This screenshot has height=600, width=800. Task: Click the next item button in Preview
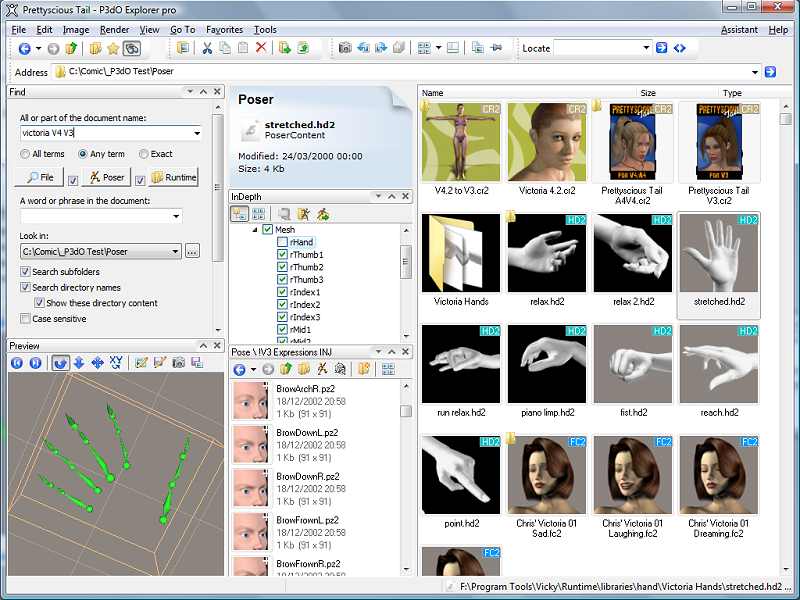[35, 363]
